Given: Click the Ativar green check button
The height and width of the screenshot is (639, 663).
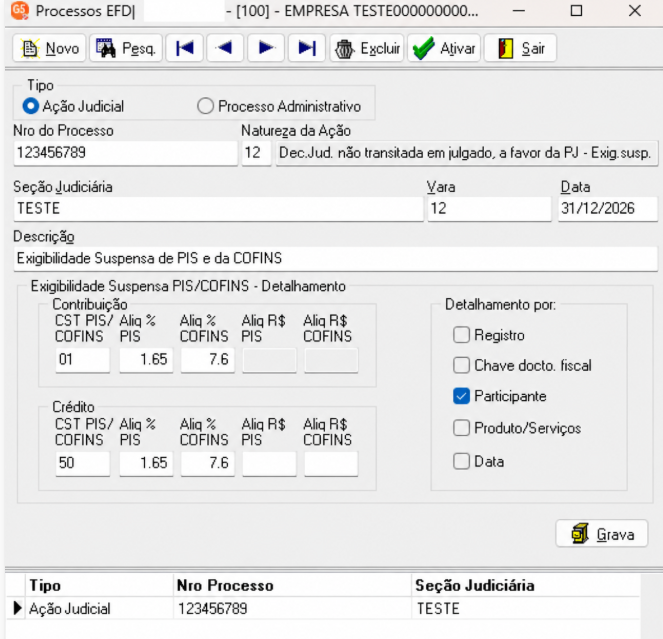Looking at the screenshot, I should [444, 48].
